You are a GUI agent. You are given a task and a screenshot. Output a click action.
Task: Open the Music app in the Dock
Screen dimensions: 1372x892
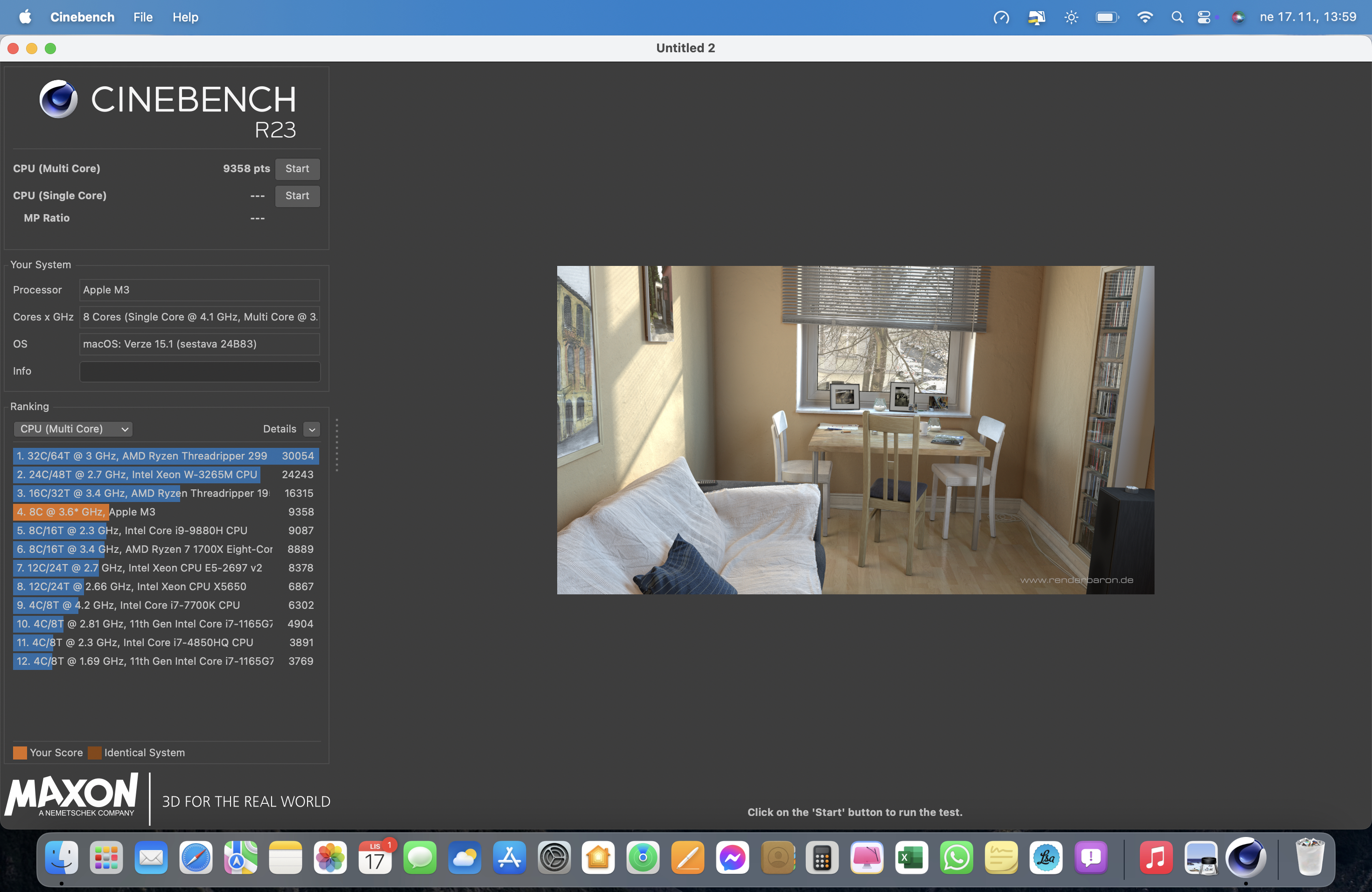click(x=1156, y=858)
